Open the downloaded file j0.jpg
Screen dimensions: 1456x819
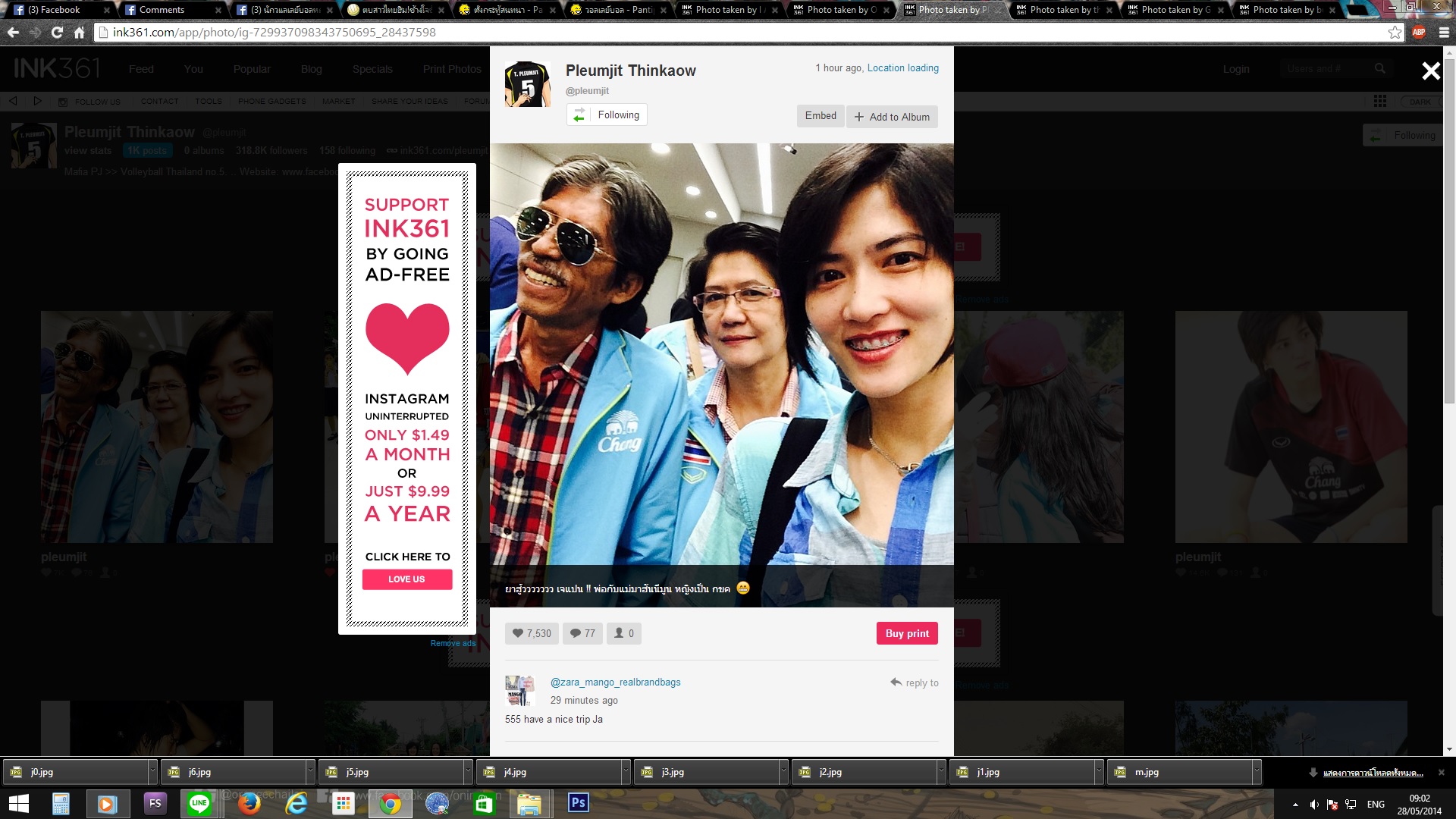[76, 772]
